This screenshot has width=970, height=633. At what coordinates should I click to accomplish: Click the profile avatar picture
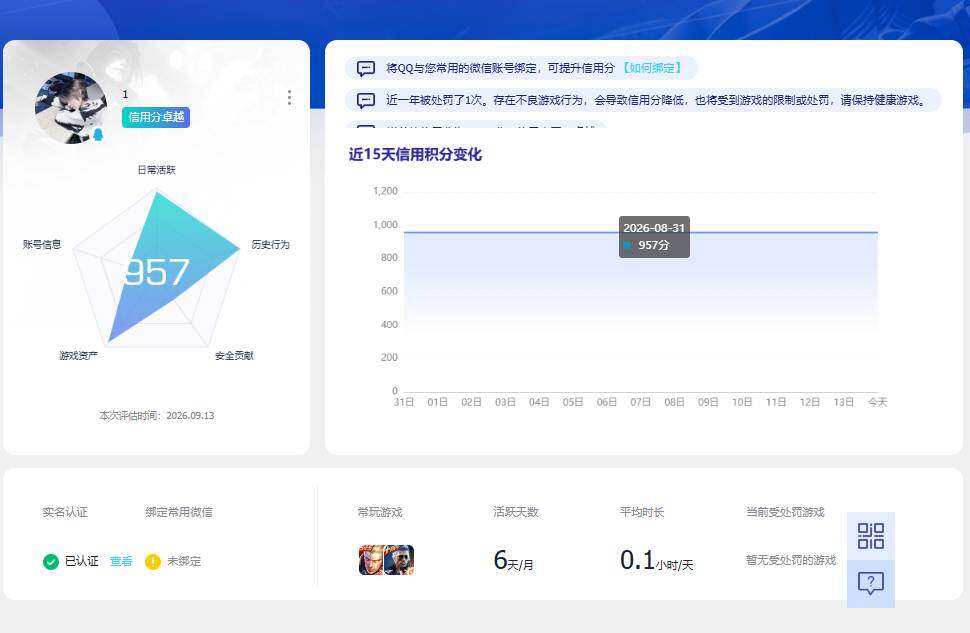point(71,108)
